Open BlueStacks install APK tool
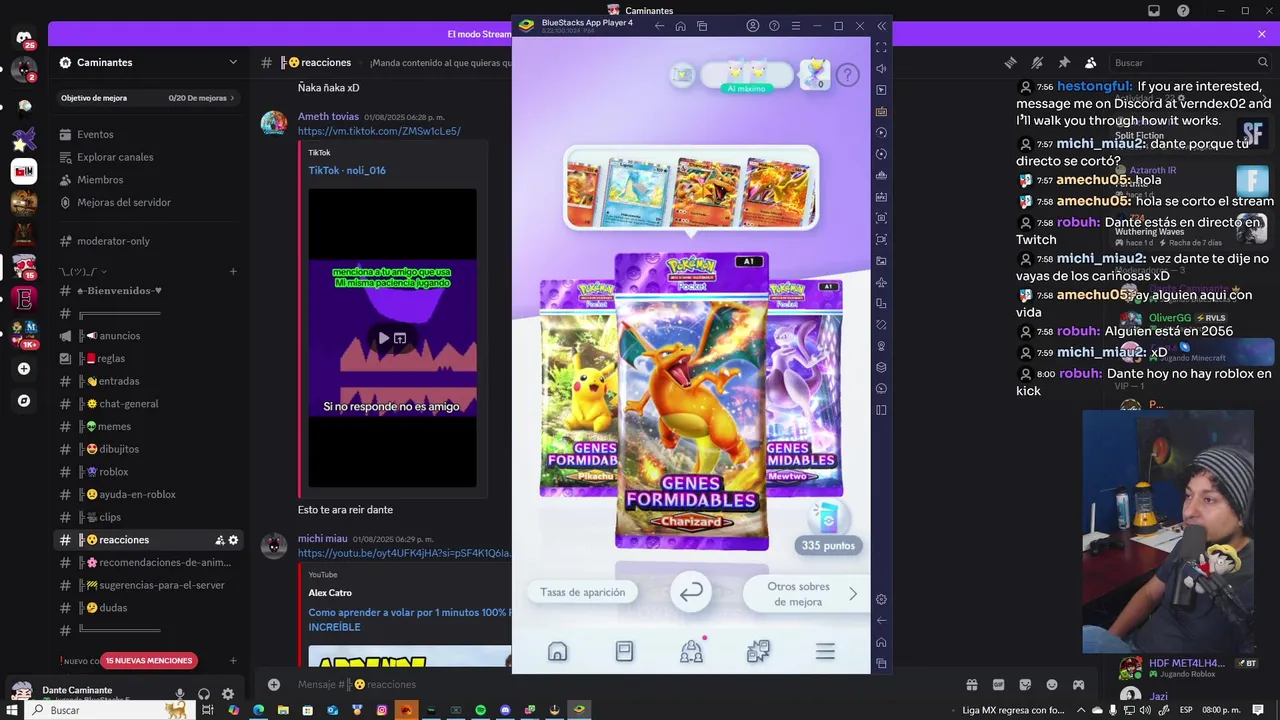Image resolution: width=1280 pixels, height=720 pixels. coord(881,196)
